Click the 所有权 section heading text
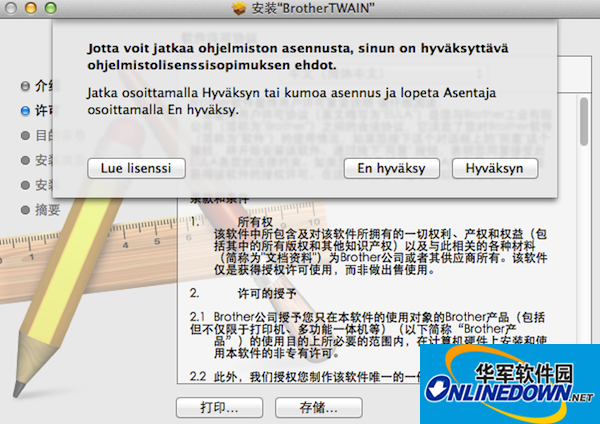600x424 pixels. (x=255, y=222)
